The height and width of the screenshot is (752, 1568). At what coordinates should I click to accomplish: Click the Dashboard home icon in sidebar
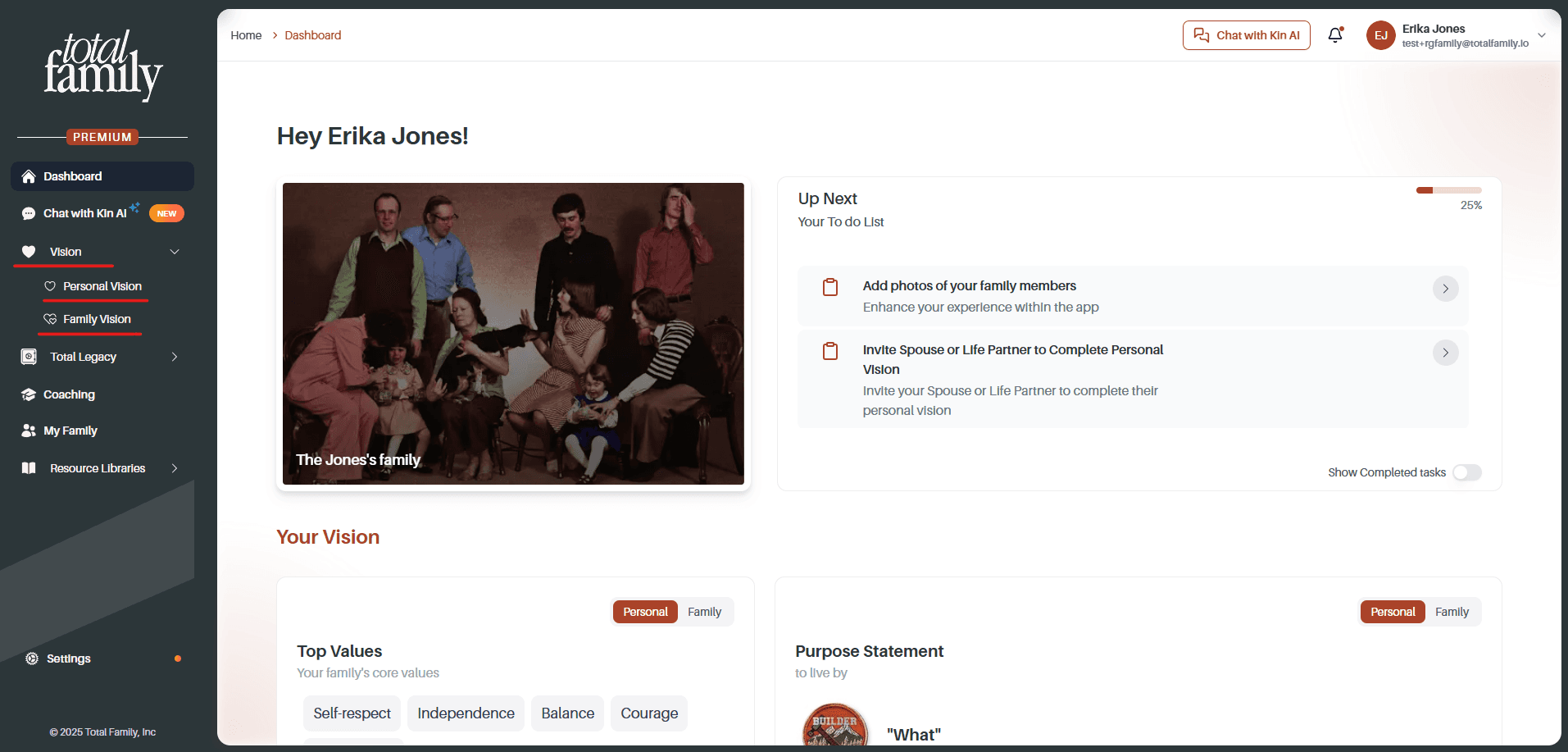point(29,176)
